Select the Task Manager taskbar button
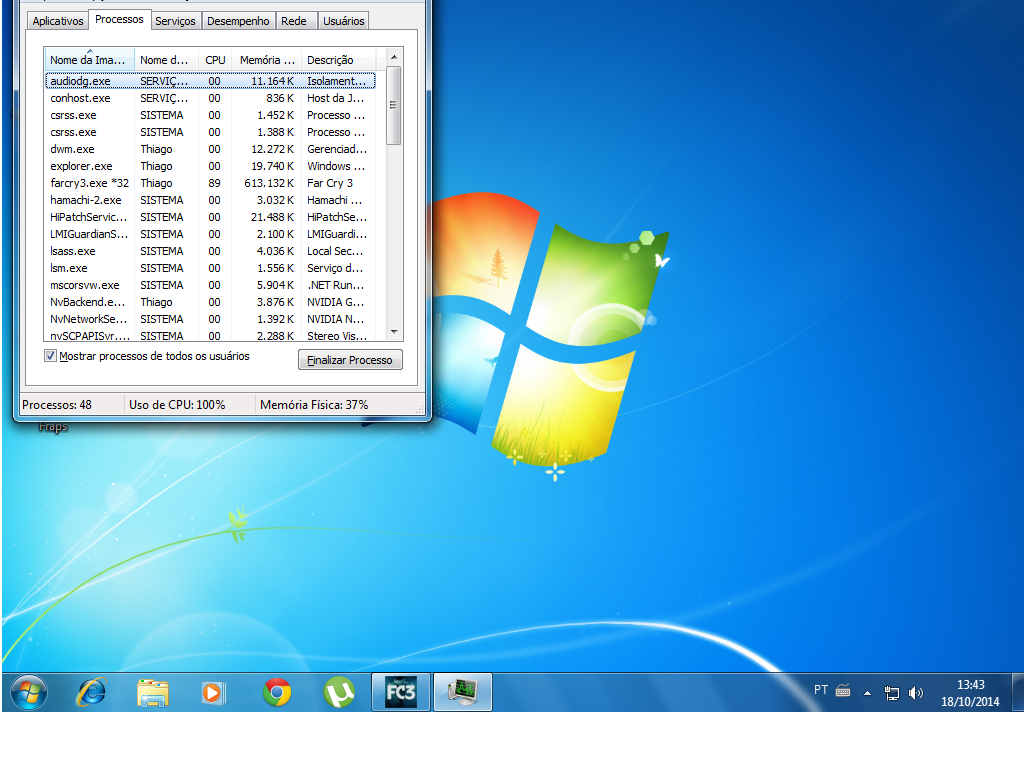 point(462,692)
